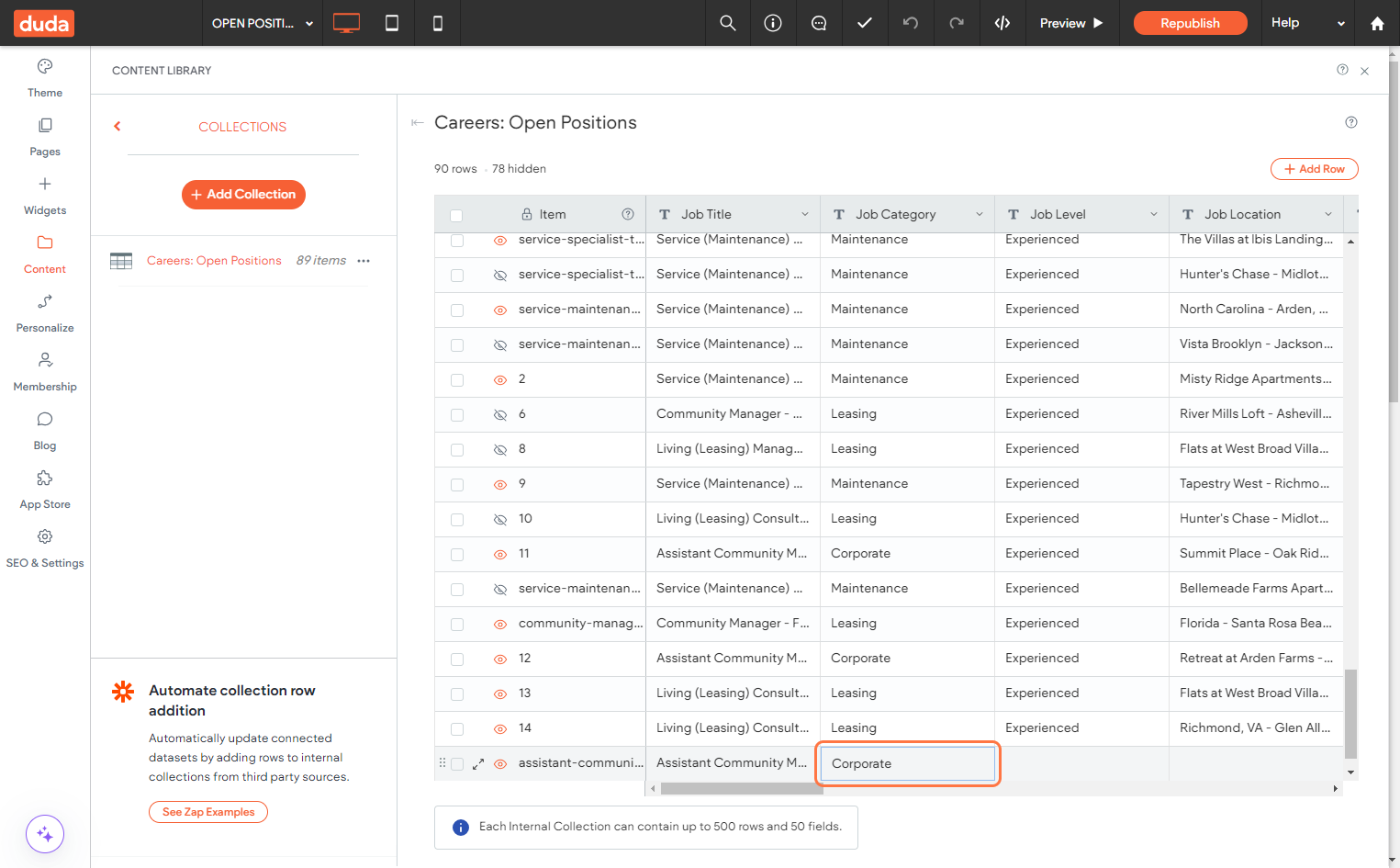Toggle visibility eye for row item 6
The width and height of the screenshot is (1400, 868).
[x=500, y=415]
